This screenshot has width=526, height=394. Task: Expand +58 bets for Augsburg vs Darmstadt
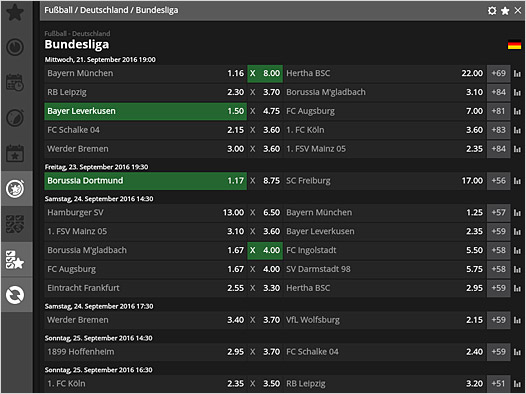[x=498, y=270]
